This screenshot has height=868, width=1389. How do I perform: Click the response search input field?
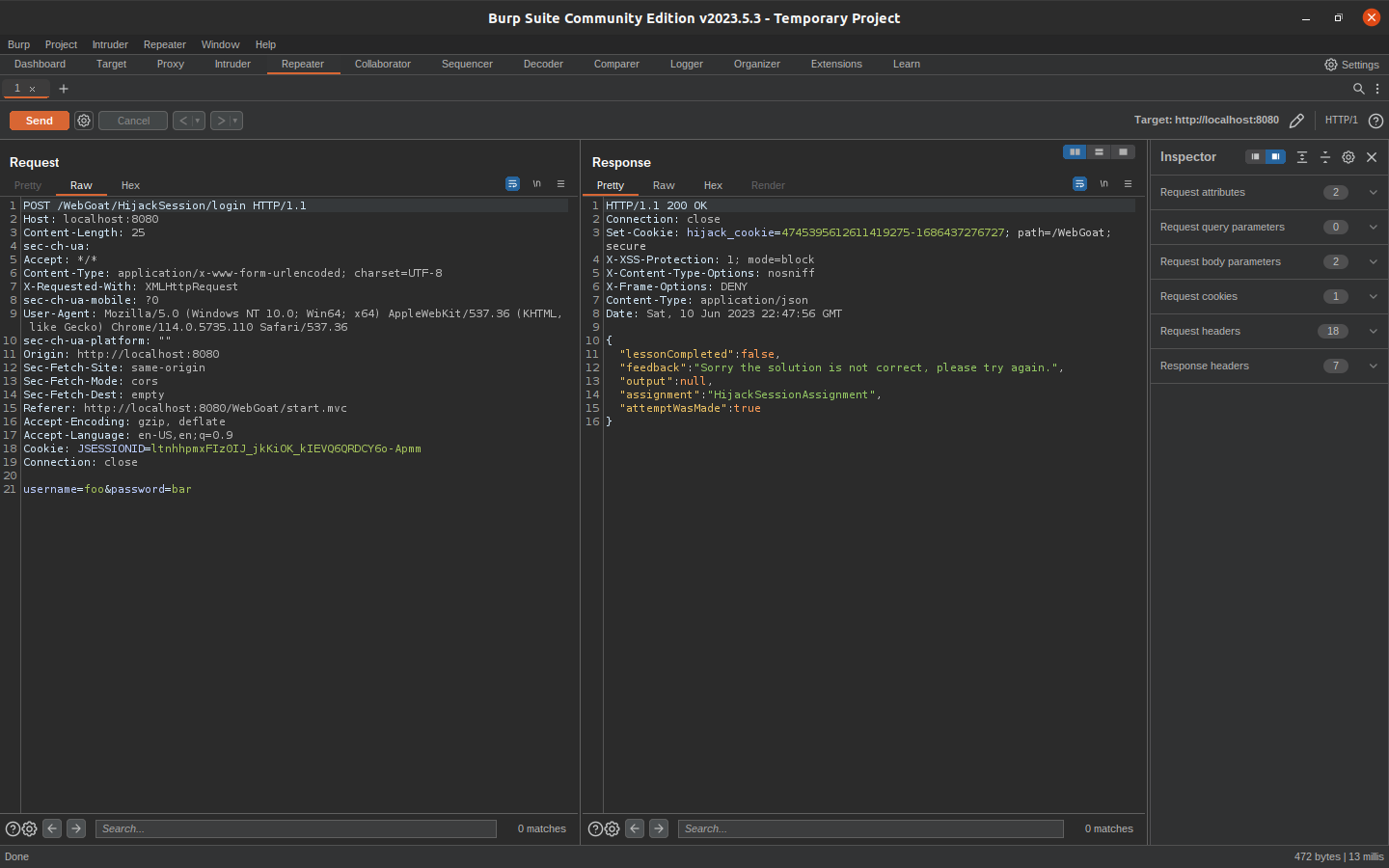point(871,828)
